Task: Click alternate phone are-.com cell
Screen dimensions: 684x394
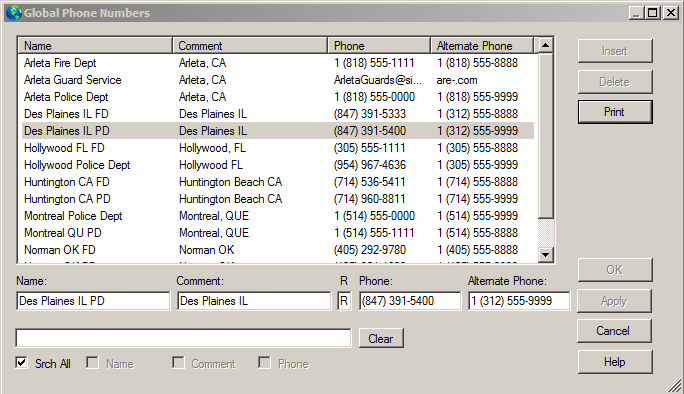Action: tap(457, 80)
